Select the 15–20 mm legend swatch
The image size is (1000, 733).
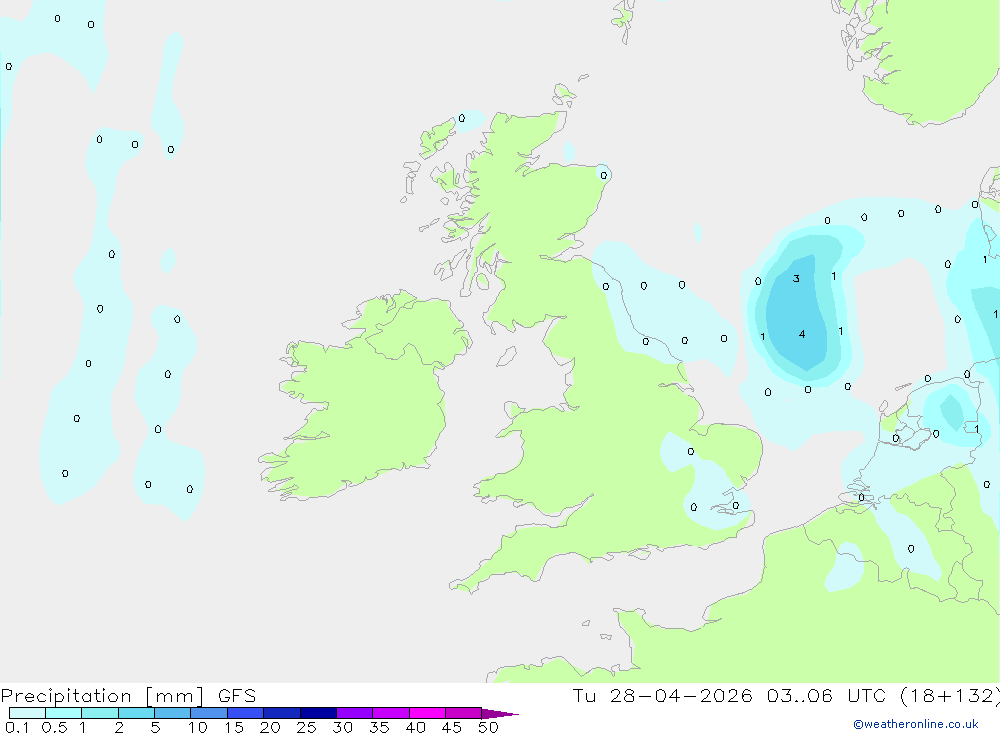(x=245, y=713)
